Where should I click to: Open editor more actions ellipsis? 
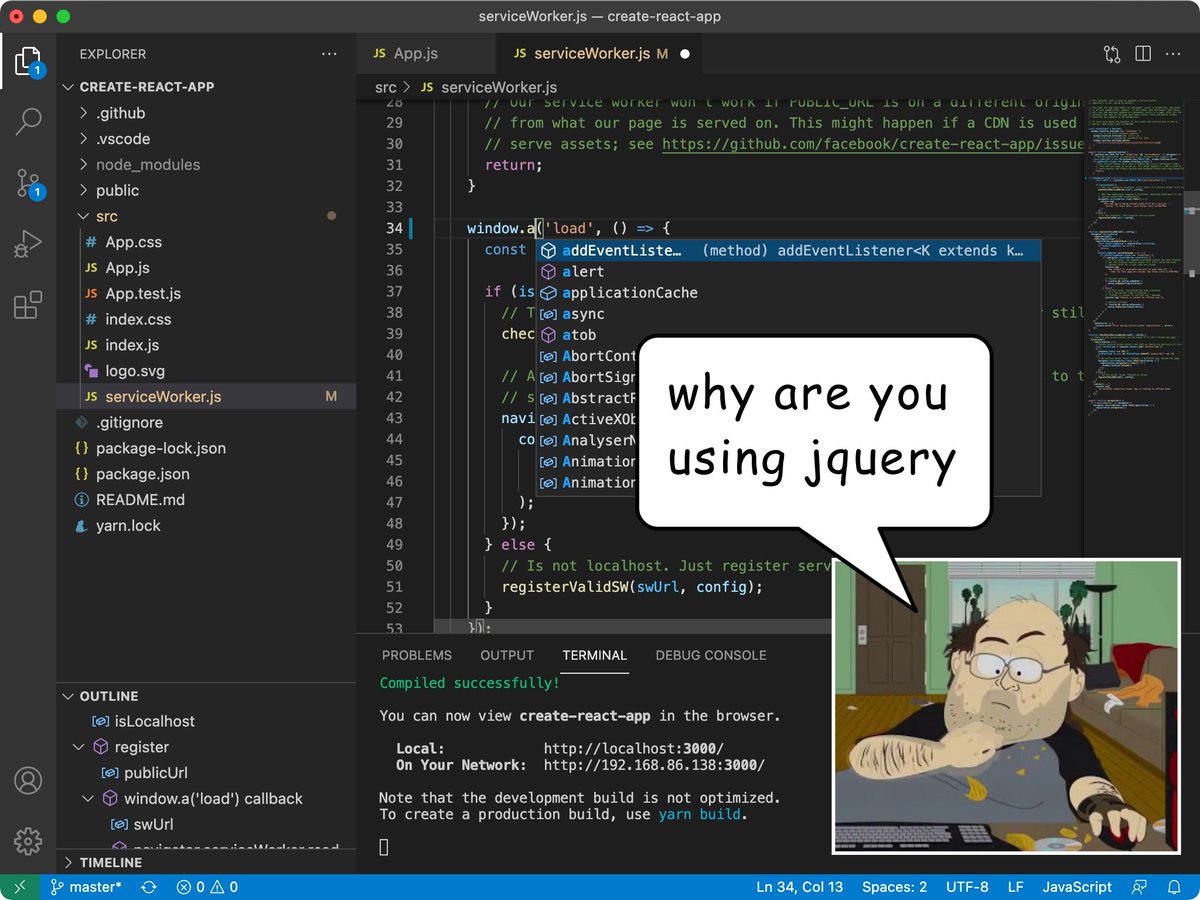point(1174,54)
